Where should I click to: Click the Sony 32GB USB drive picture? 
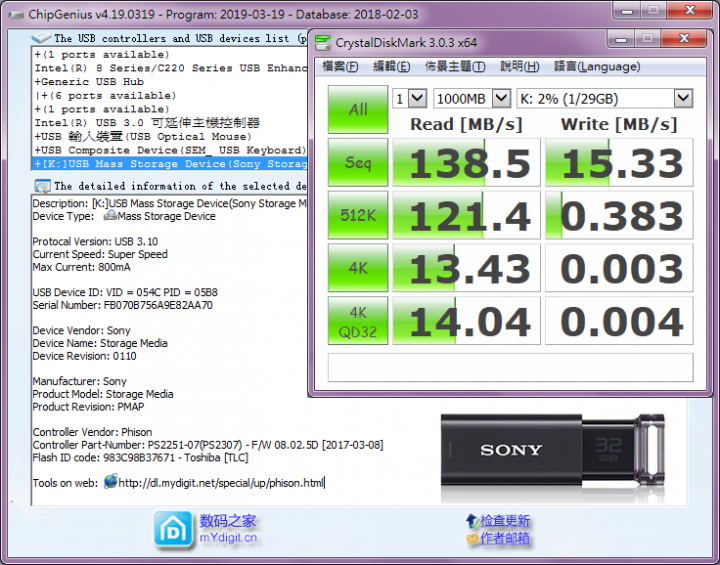pyautogui.click(x=553, y=450)
